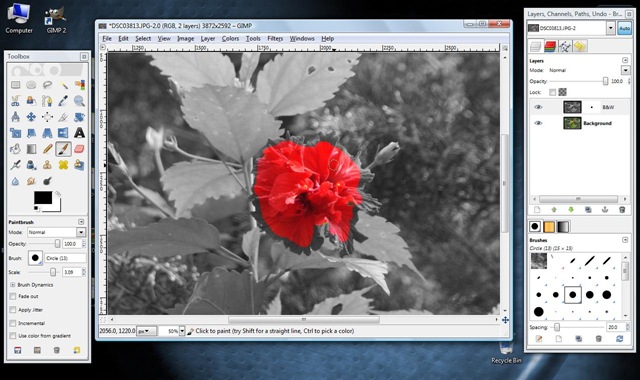Image resolution: width=640 pixels, height=380 pixels.
Task: Open the Layer menu
Action: (208, 38)
